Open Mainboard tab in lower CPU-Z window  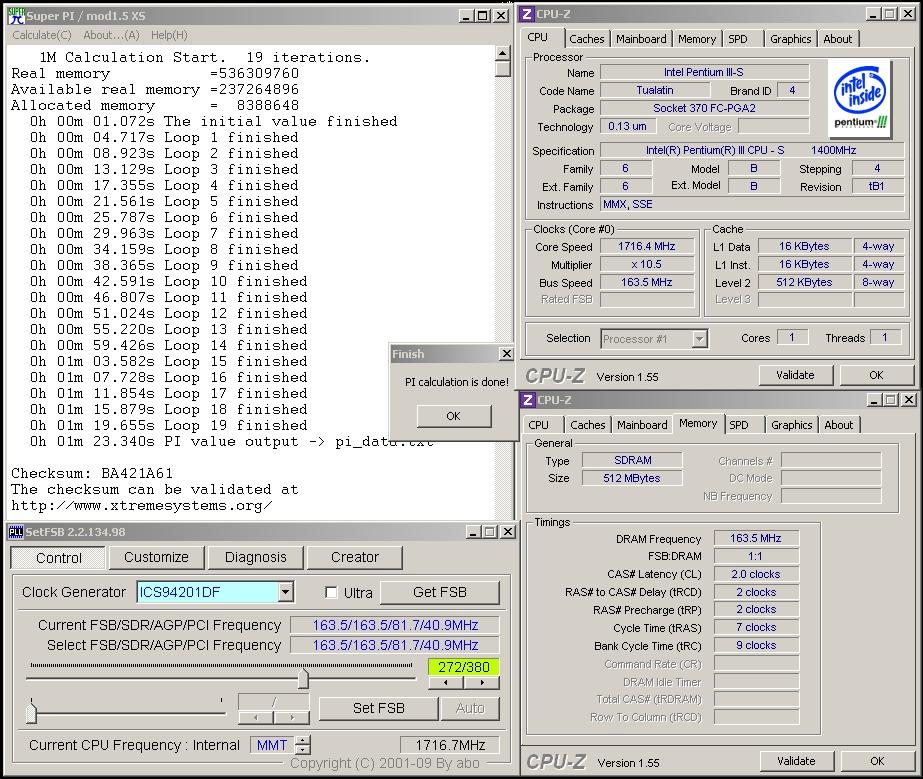click(x=642, y=425)
